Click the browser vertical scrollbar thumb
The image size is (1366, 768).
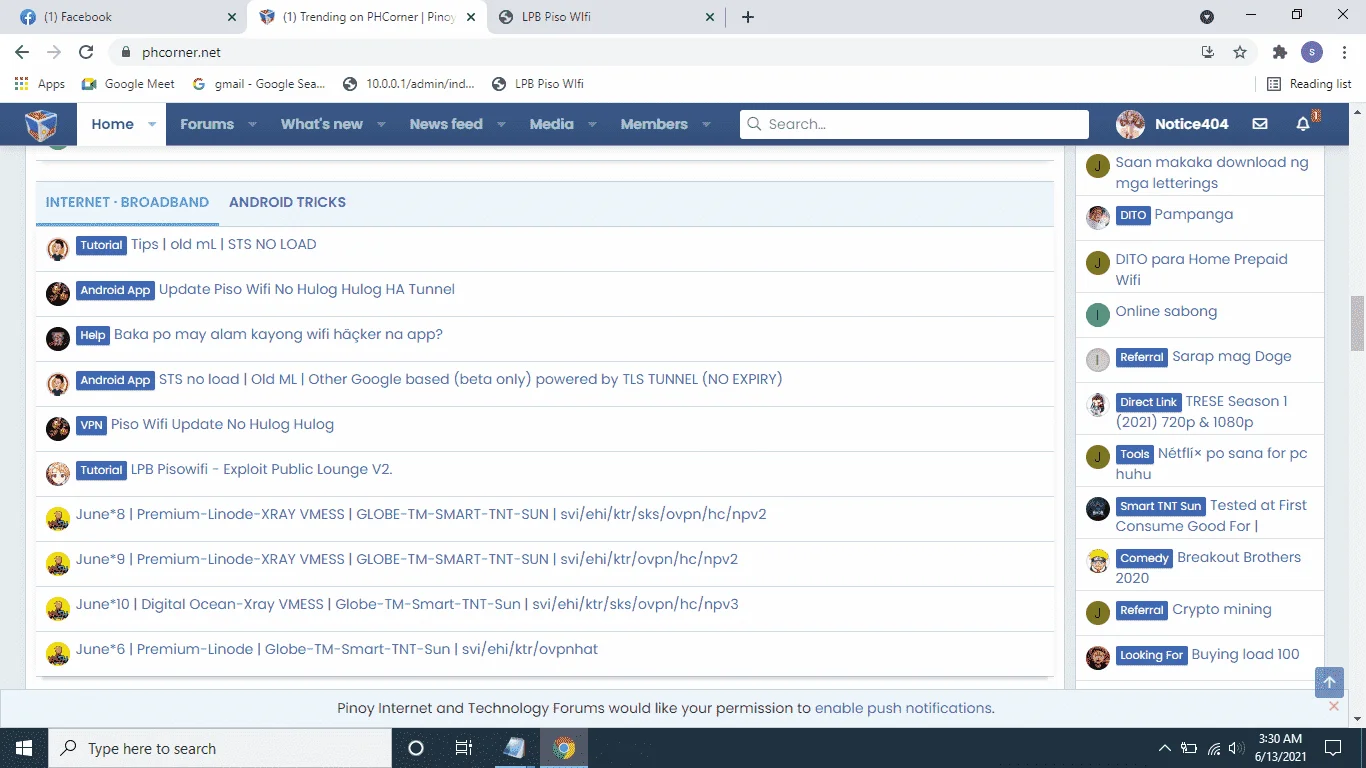[x=1357, y=323]
